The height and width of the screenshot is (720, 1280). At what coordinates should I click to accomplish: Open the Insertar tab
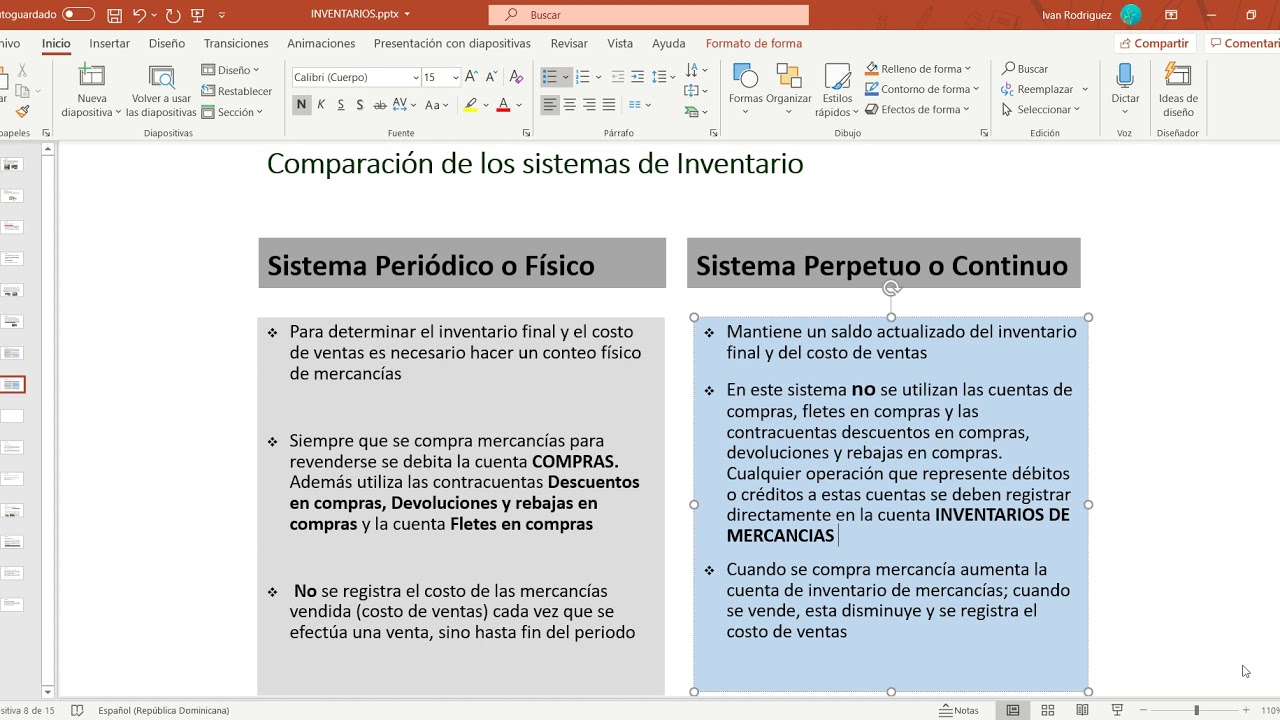pos(109,44)
